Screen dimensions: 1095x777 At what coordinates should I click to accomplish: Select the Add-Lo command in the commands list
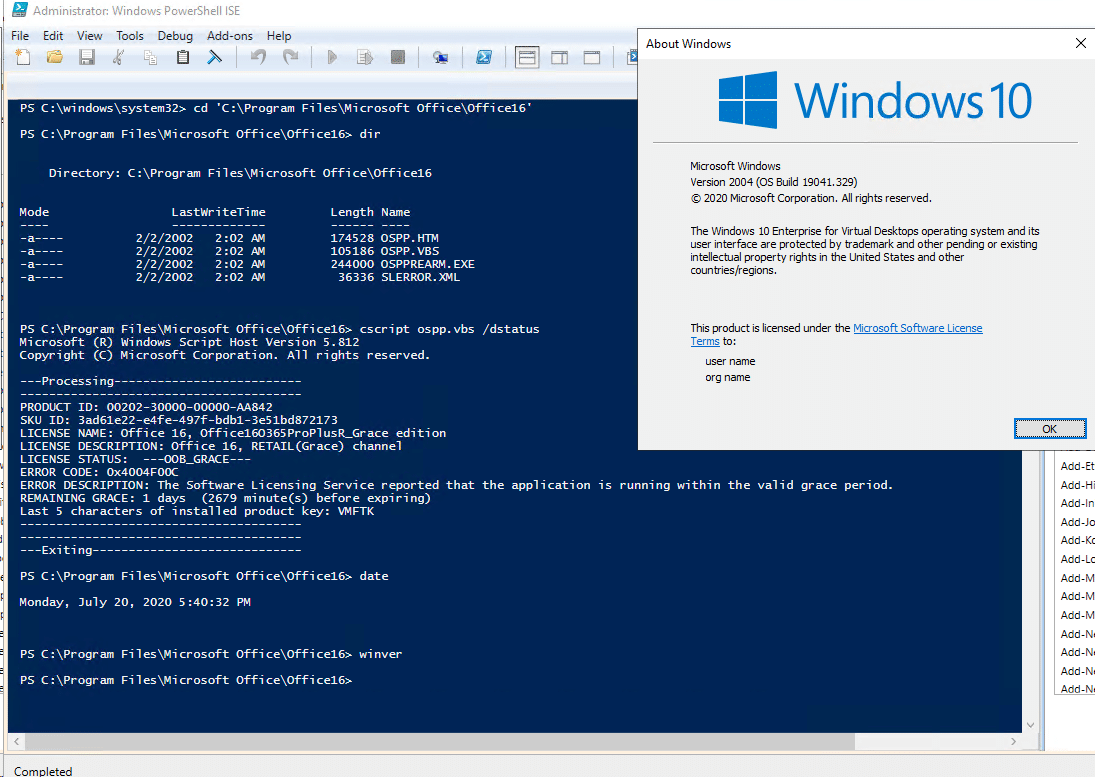pyautogui.click(x=1077, y=559)
